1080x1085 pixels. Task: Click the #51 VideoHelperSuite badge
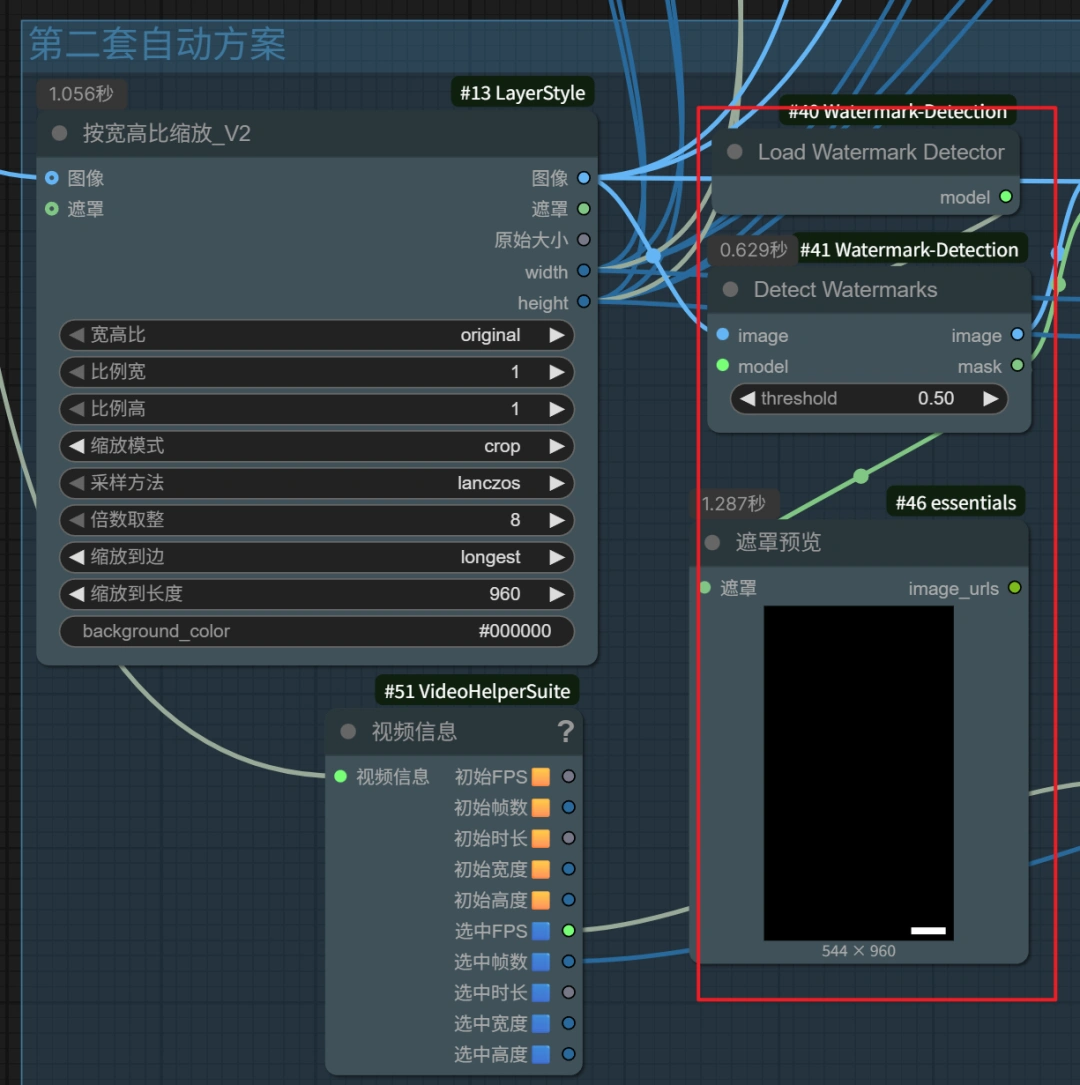tap(477, 691)
